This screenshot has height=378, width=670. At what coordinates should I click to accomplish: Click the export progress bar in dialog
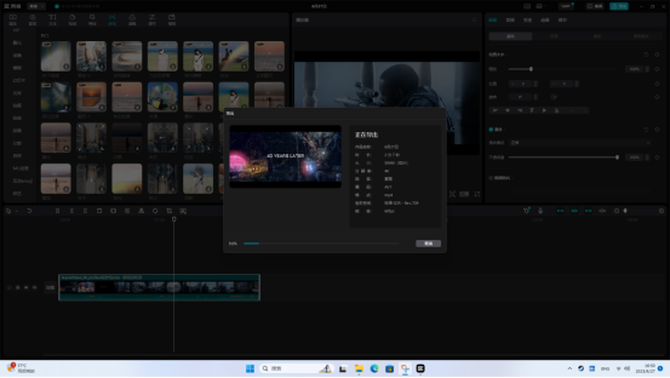coord(321,243)
